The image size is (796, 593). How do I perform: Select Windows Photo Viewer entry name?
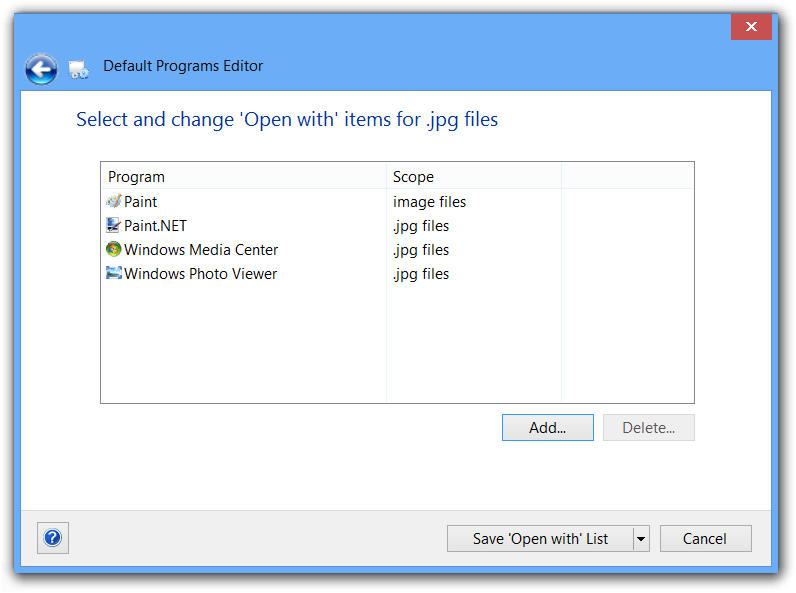tap(200, 274)
